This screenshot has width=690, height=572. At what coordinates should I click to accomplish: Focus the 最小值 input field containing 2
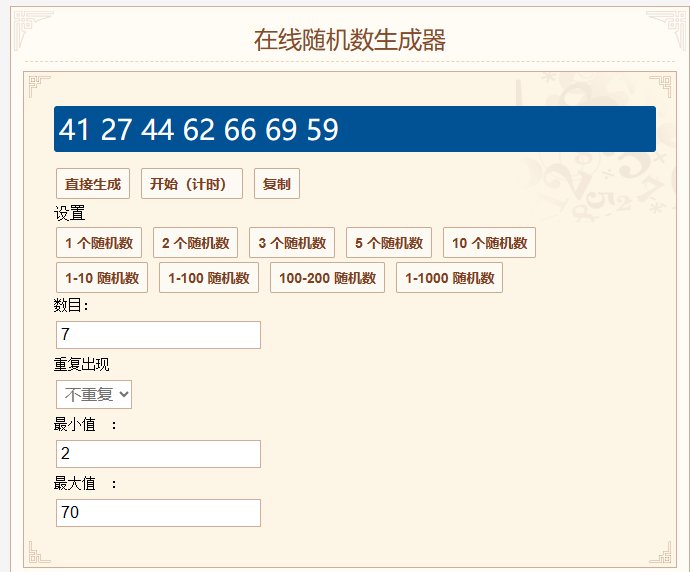coord(158,454)
